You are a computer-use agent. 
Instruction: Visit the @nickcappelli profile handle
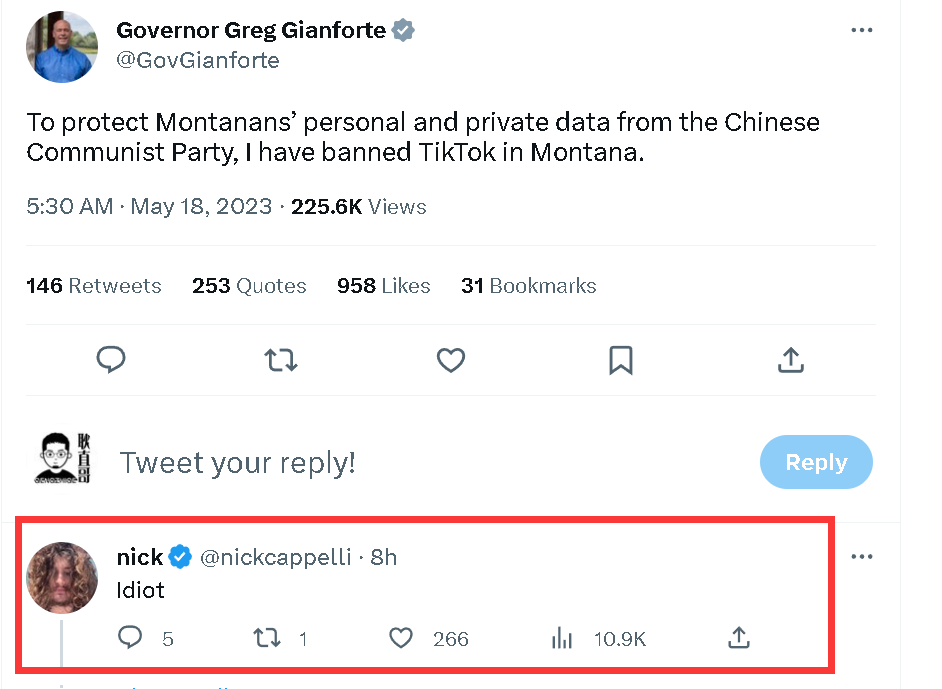[x=276, y=557]
